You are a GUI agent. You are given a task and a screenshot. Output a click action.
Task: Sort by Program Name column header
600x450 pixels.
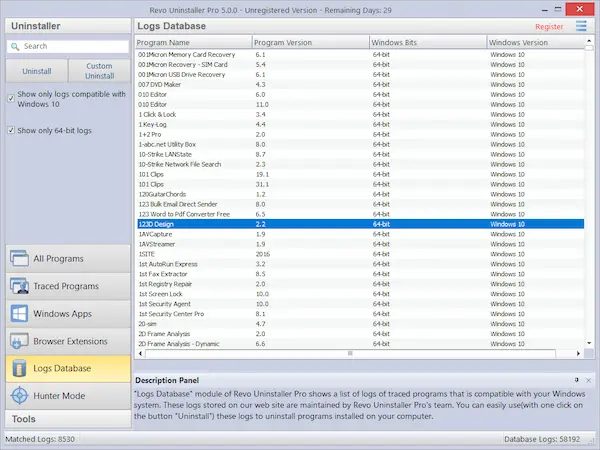click(x=193, y=42)
